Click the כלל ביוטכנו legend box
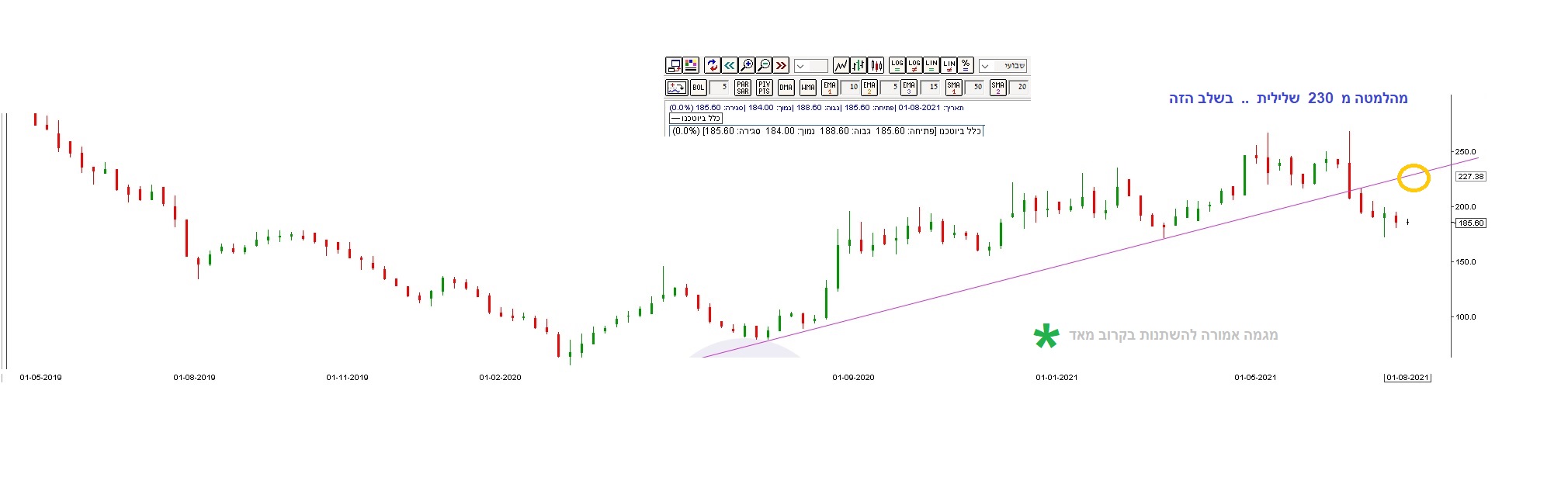 (696, 119)
